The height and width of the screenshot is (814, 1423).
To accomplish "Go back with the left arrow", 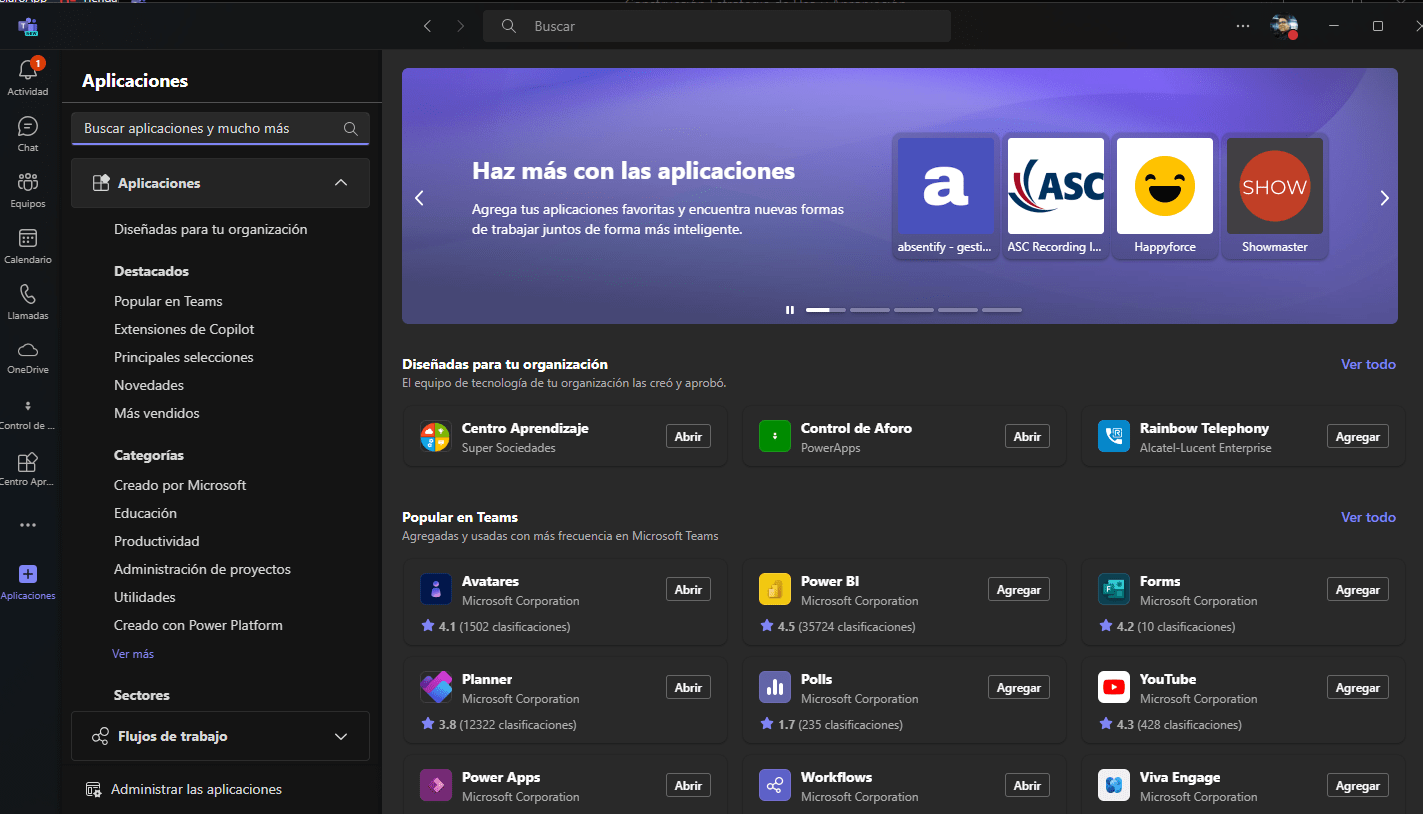I will (x=428, y=26).
